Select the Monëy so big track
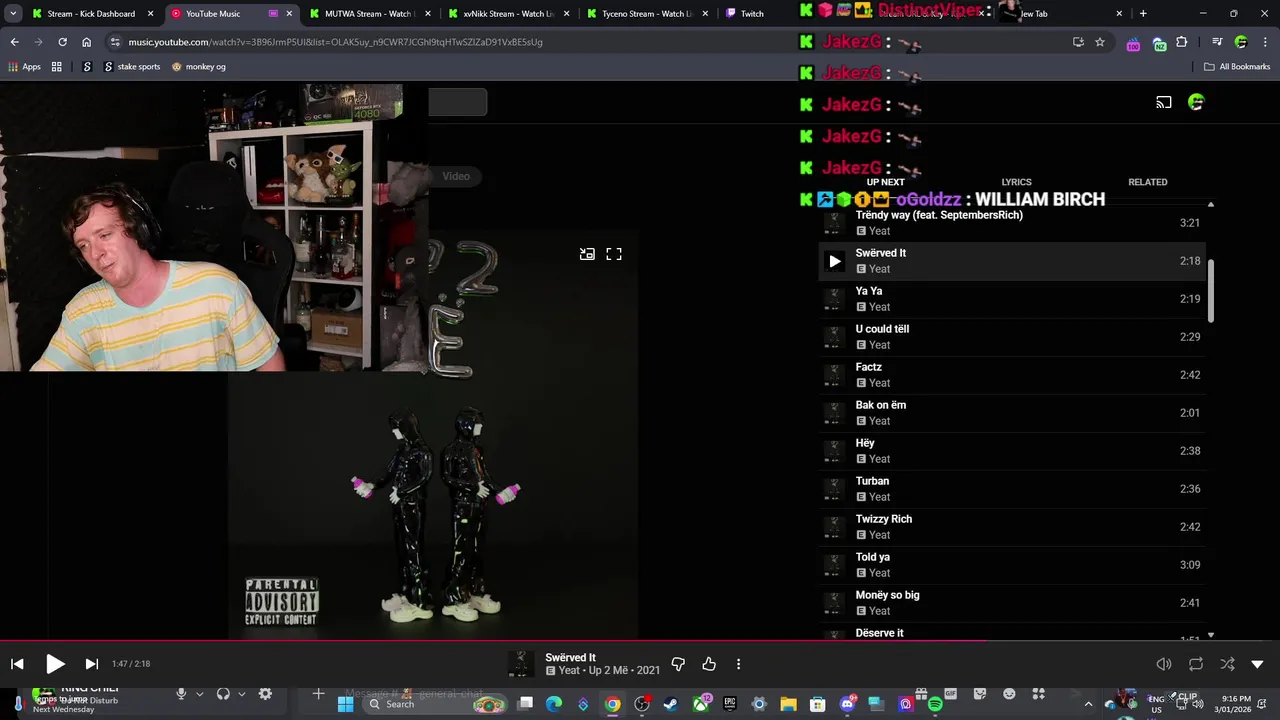The height and width of the screenshot is (720, 1280). (1012, 603)
